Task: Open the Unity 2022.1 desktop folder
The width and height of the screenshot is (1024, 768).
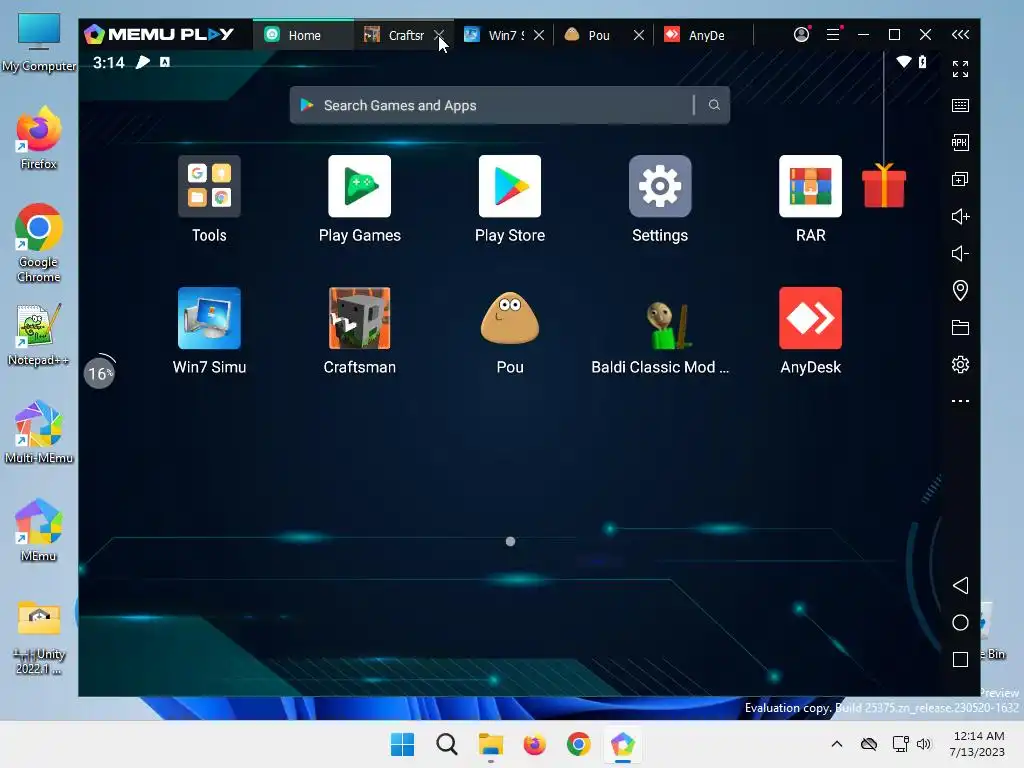Action: coord(39,637)
